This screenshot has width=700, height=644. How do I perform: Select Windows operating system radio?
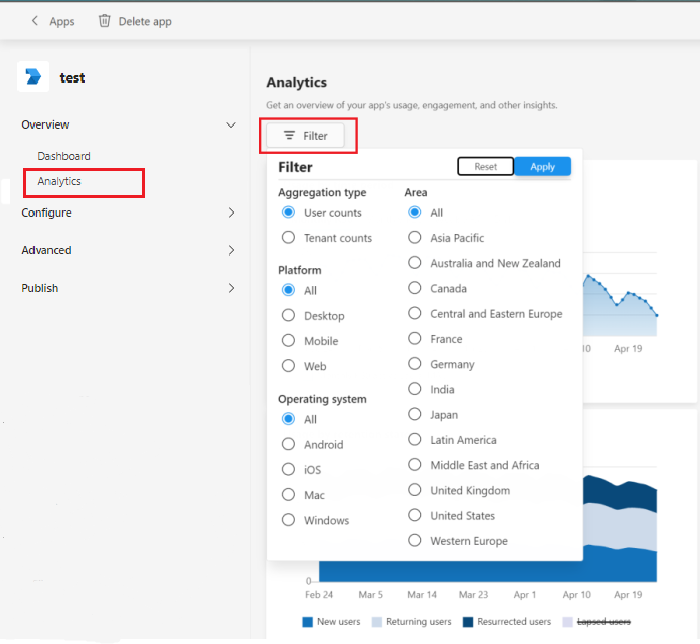(x=288, y=520)
